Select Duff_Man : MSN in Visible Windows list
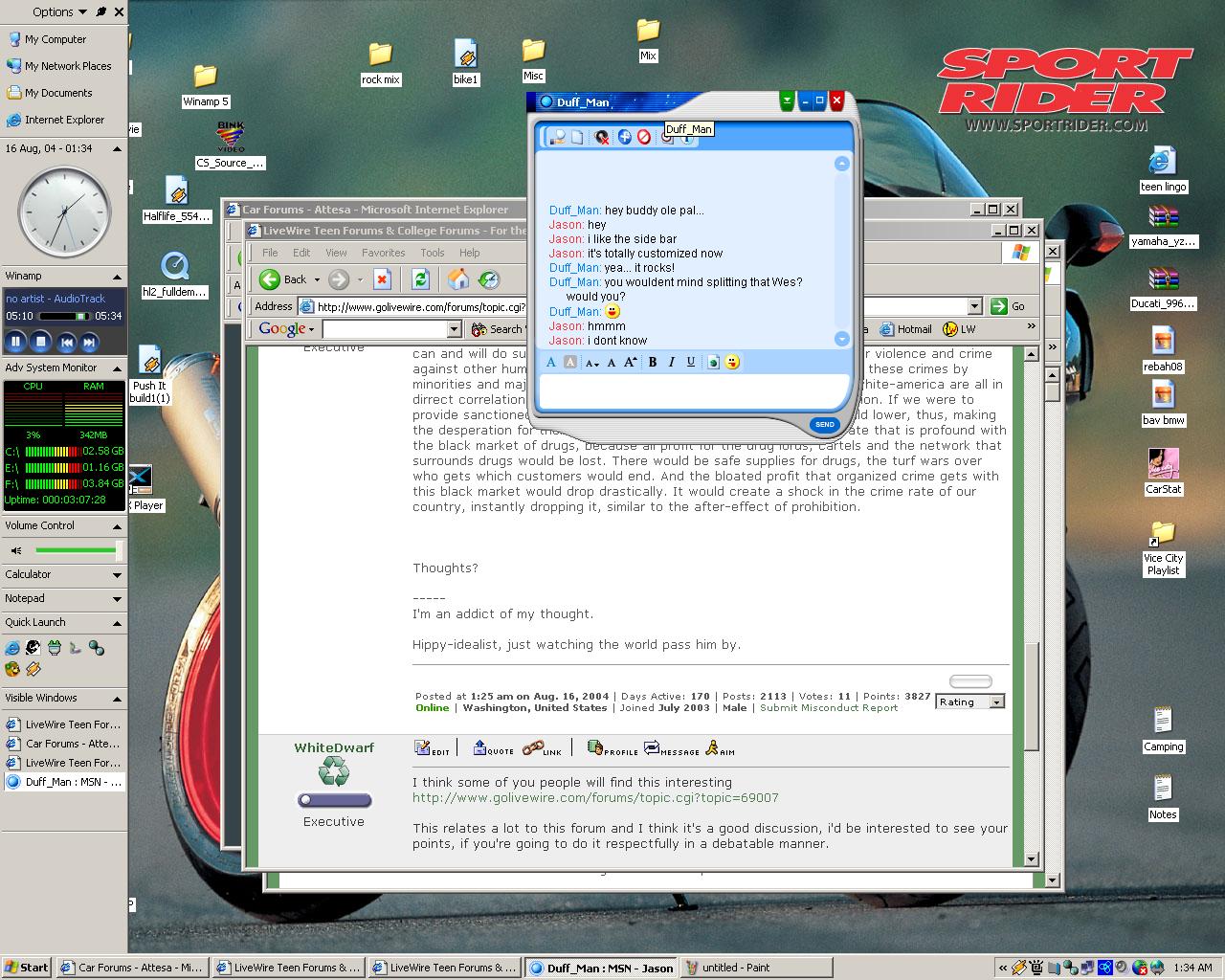Viewport: 1225px width, 980px height. click(x=63, y=782)
